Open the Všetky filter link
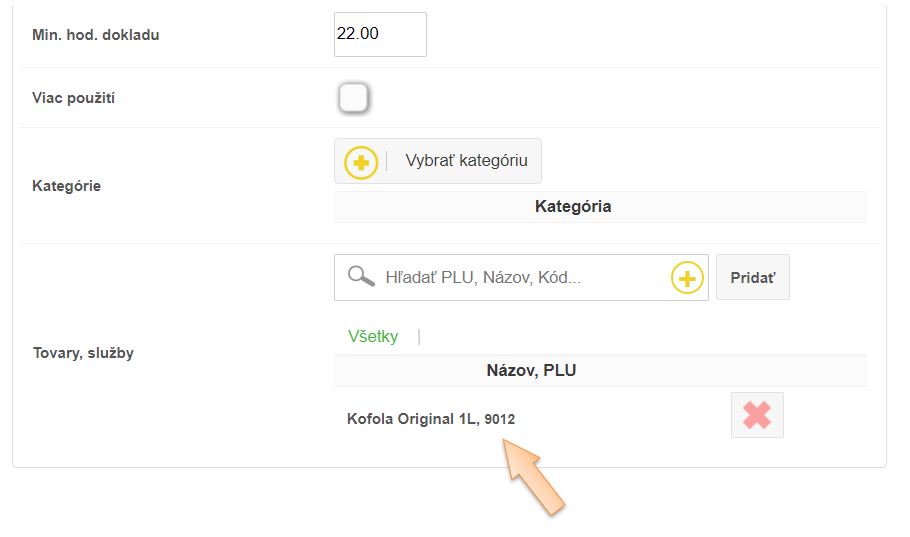The image size is (910, 537). [373, 336]
